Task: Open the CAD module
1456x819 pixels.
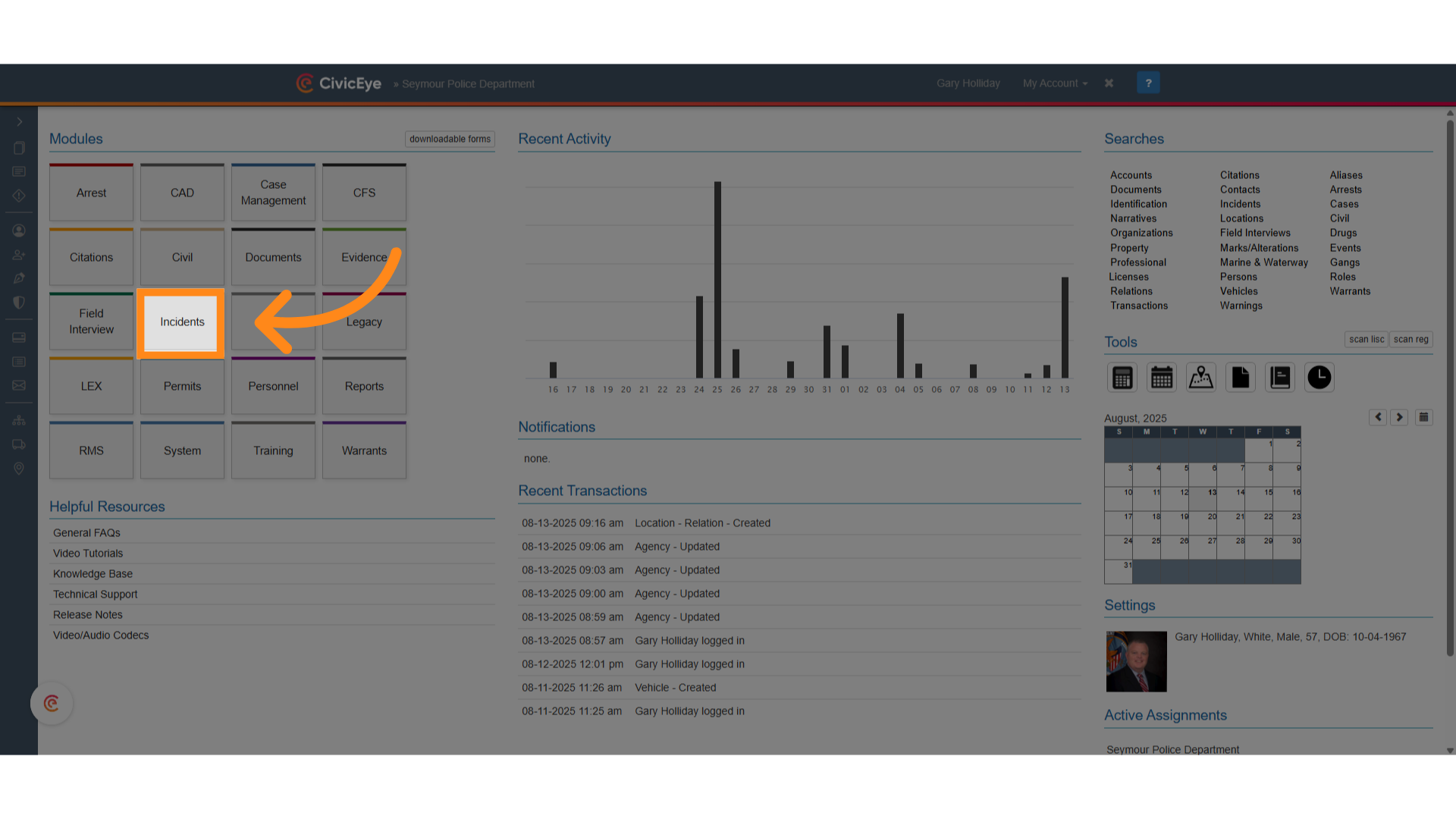Action: pos(182,193)
